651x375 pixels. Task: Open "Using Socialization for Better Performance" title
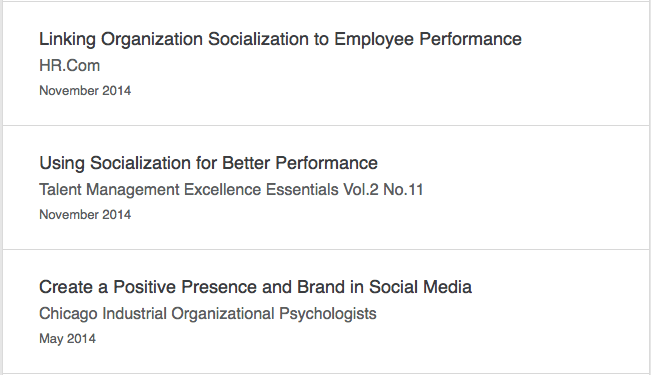[208, 163]
